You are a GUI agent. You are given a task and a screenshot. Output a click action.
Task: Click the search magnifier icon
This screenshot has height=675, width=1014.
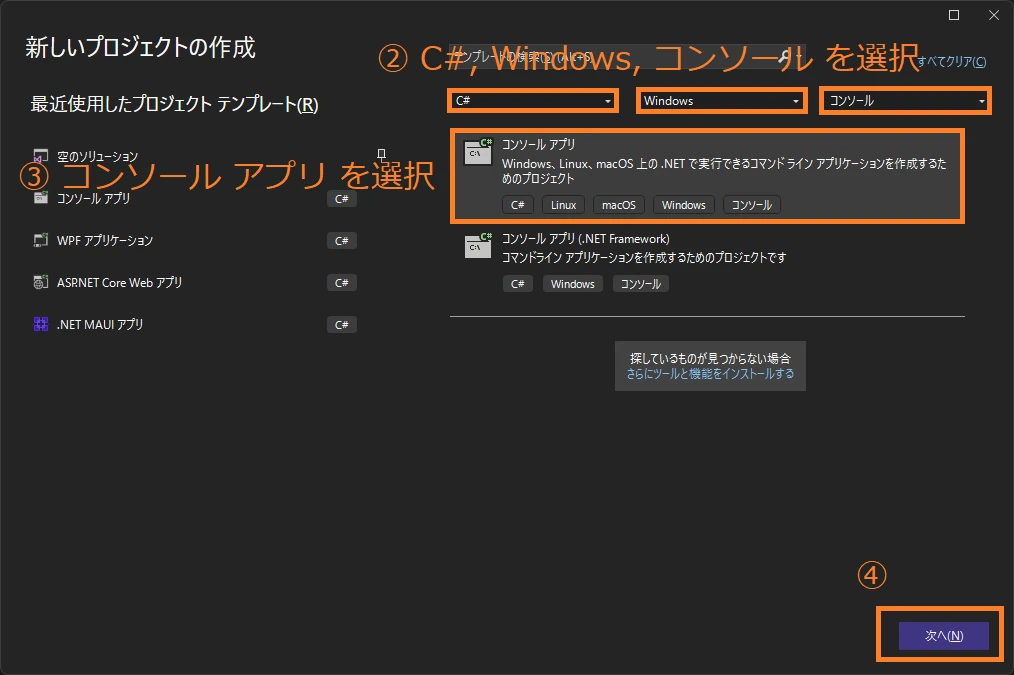(784, 57)
